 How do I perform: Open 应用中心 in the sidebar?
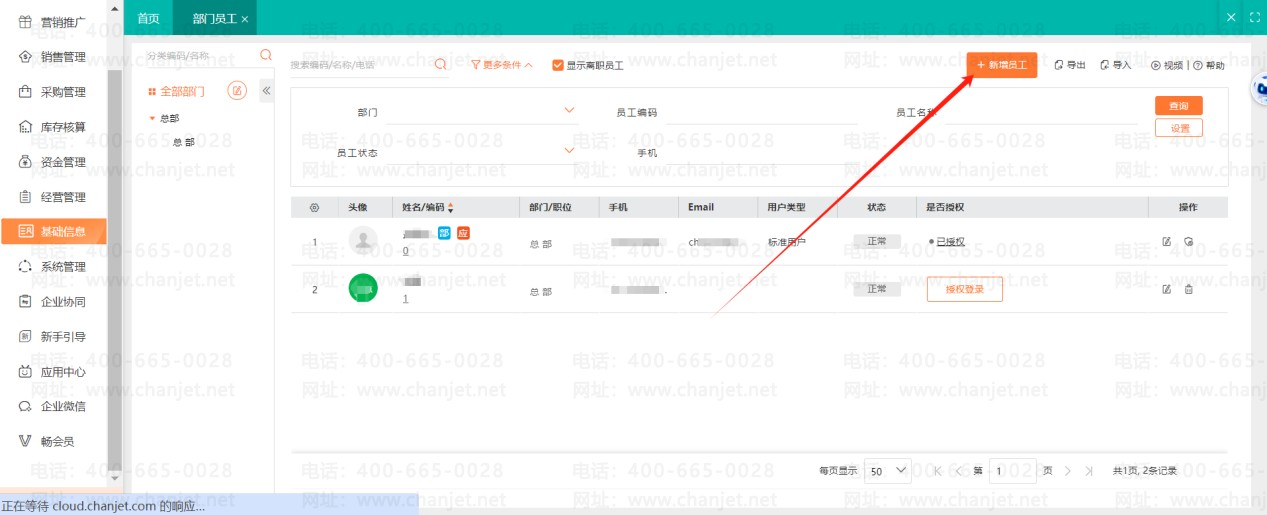[x=54, y=372]
